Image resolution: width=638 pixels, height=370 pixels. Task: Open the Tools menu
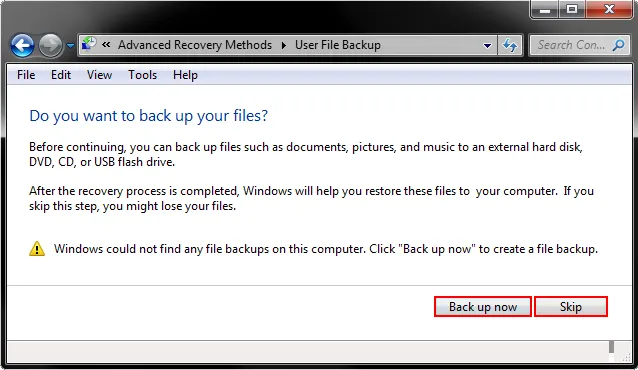tap(142, 75)
